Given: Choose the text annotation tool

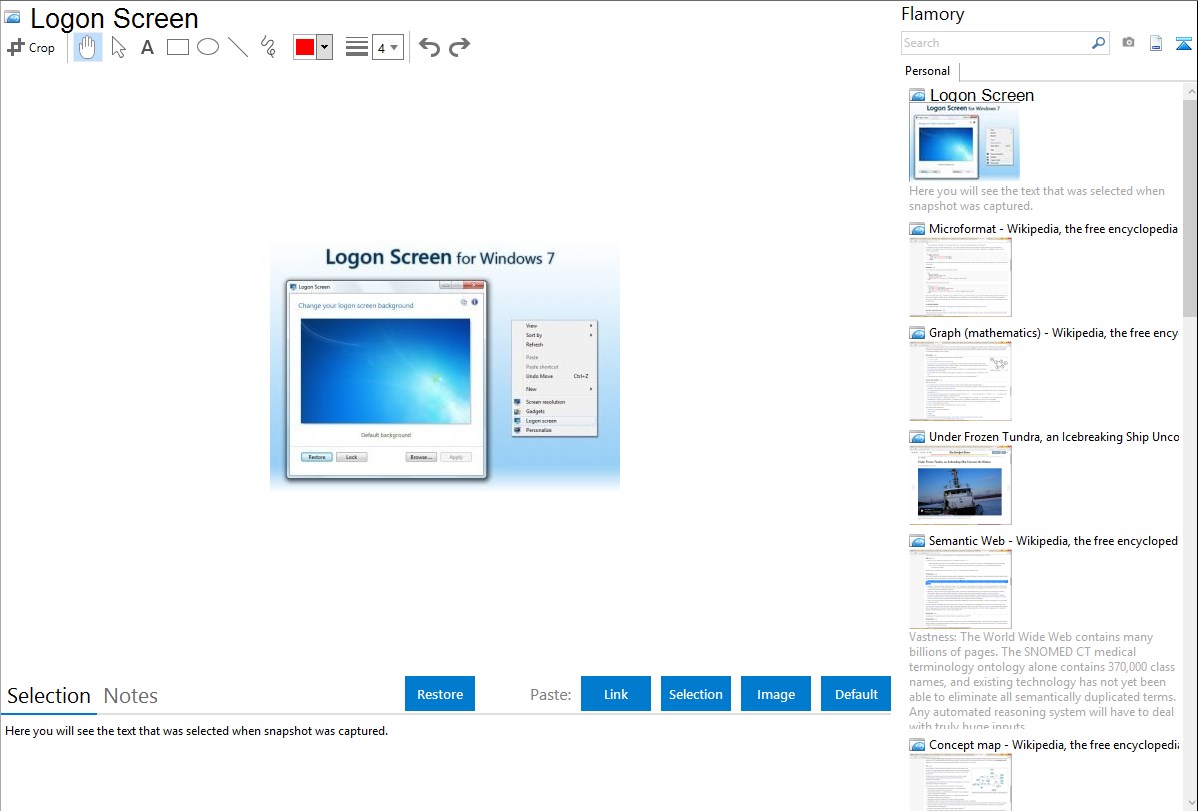Looking at the screenshot, I should (x=147, y=47).
